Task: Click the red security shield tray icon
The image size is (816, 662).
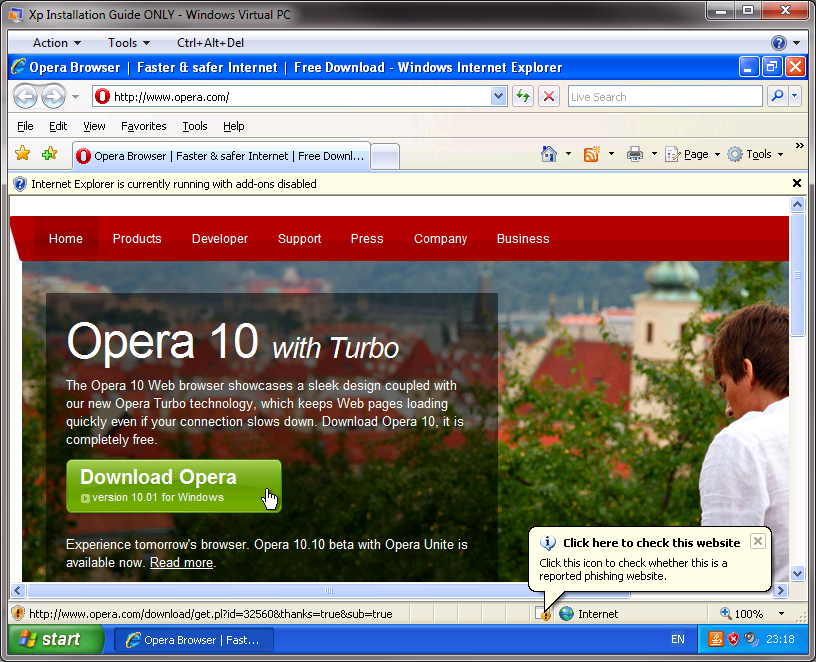Action: [x=733, y=639]
